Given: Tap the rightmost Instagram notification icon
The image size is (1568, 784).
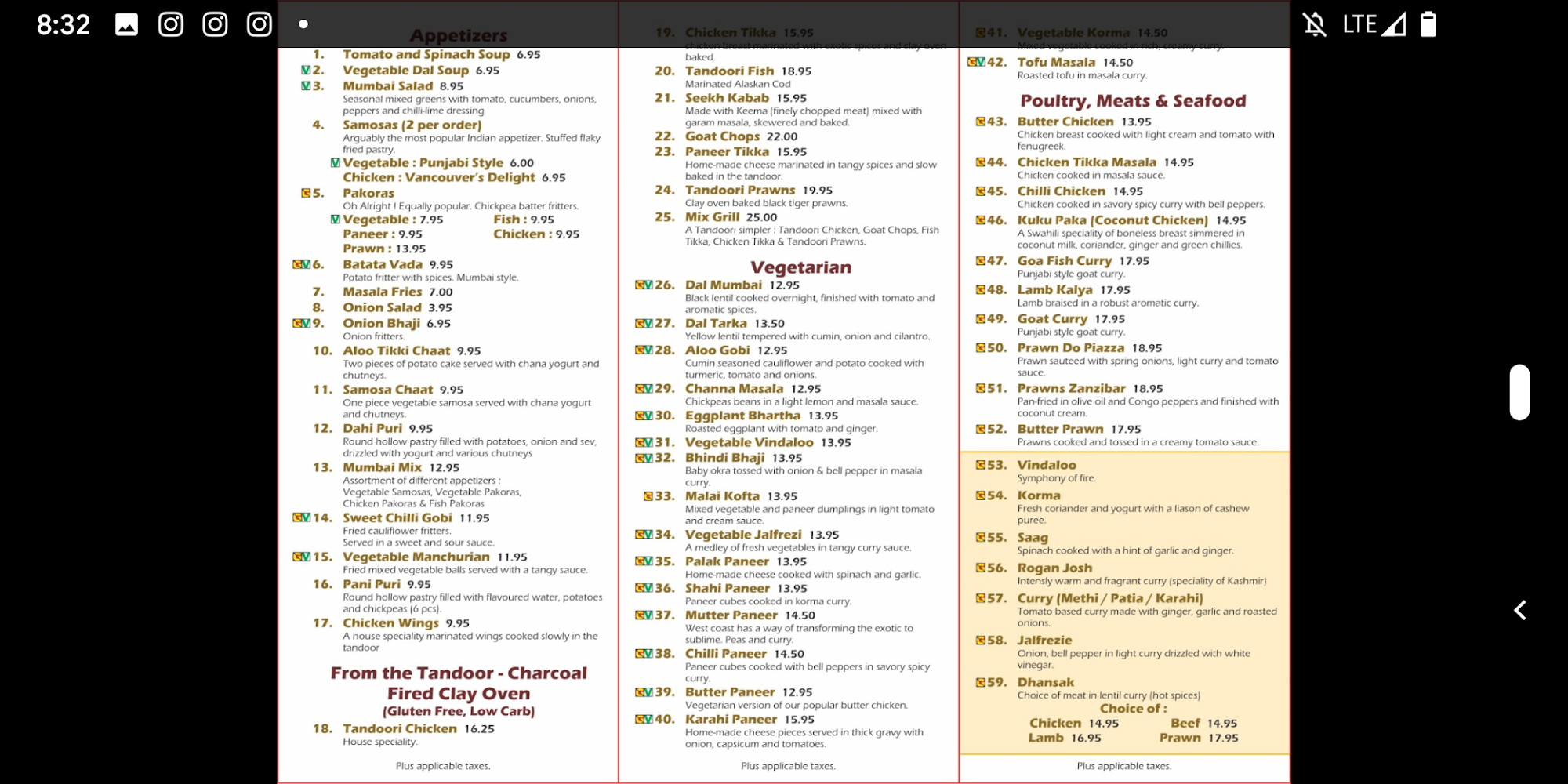Looking at the screenshot, I should pos(259,25).
